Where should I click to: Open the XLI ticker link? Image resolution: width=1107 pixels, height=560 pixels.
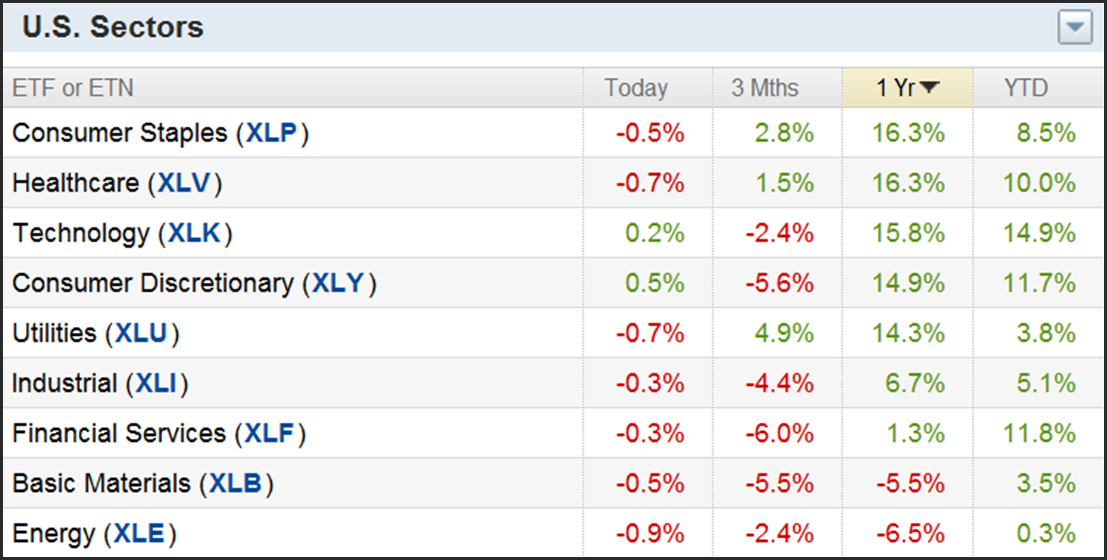pyautogui.click(x=157, y=383)
